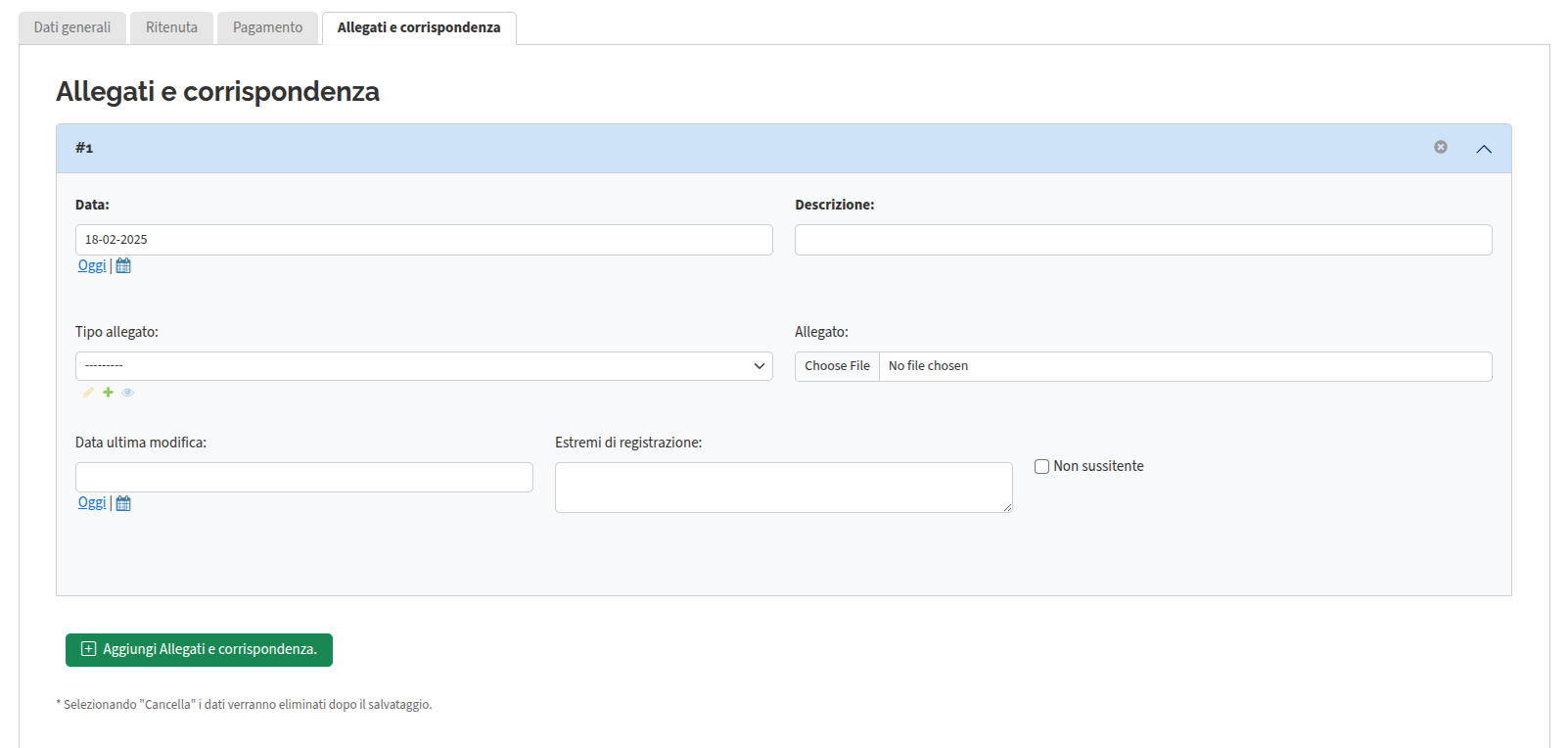Click the 'Descrizione:' label
The height and width of the screenshot is (748, 1568).
(834, 205)
